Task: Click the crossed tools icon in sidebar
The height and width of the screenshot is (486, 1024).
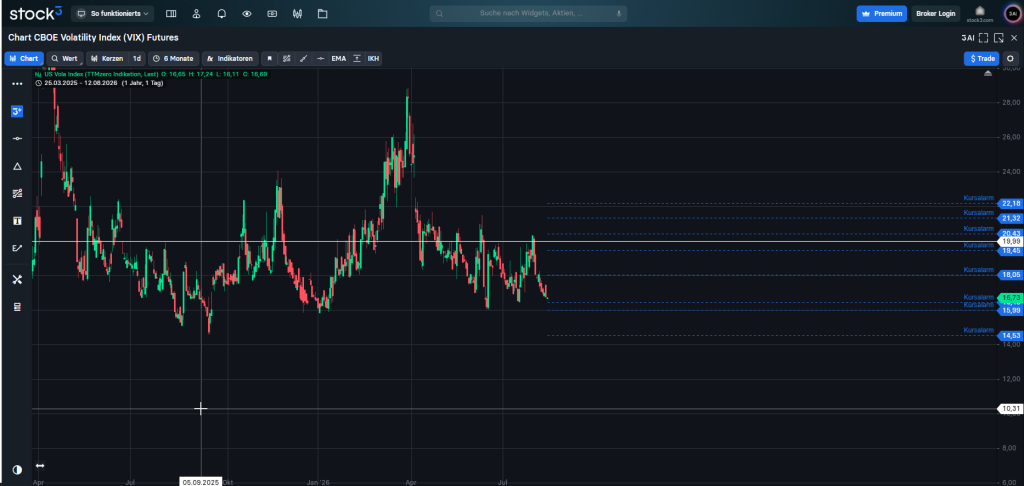Action: click(x=18, y=280)
